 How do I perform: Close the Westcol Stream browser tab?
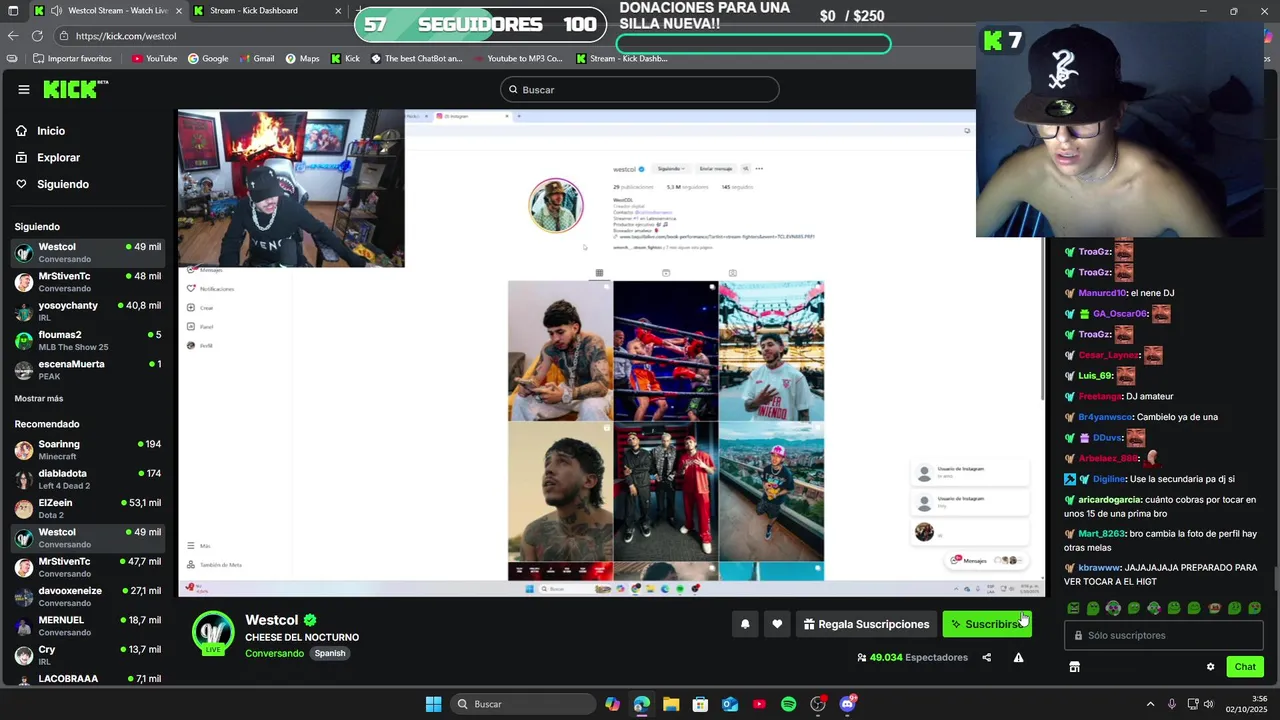pos(179,11)
